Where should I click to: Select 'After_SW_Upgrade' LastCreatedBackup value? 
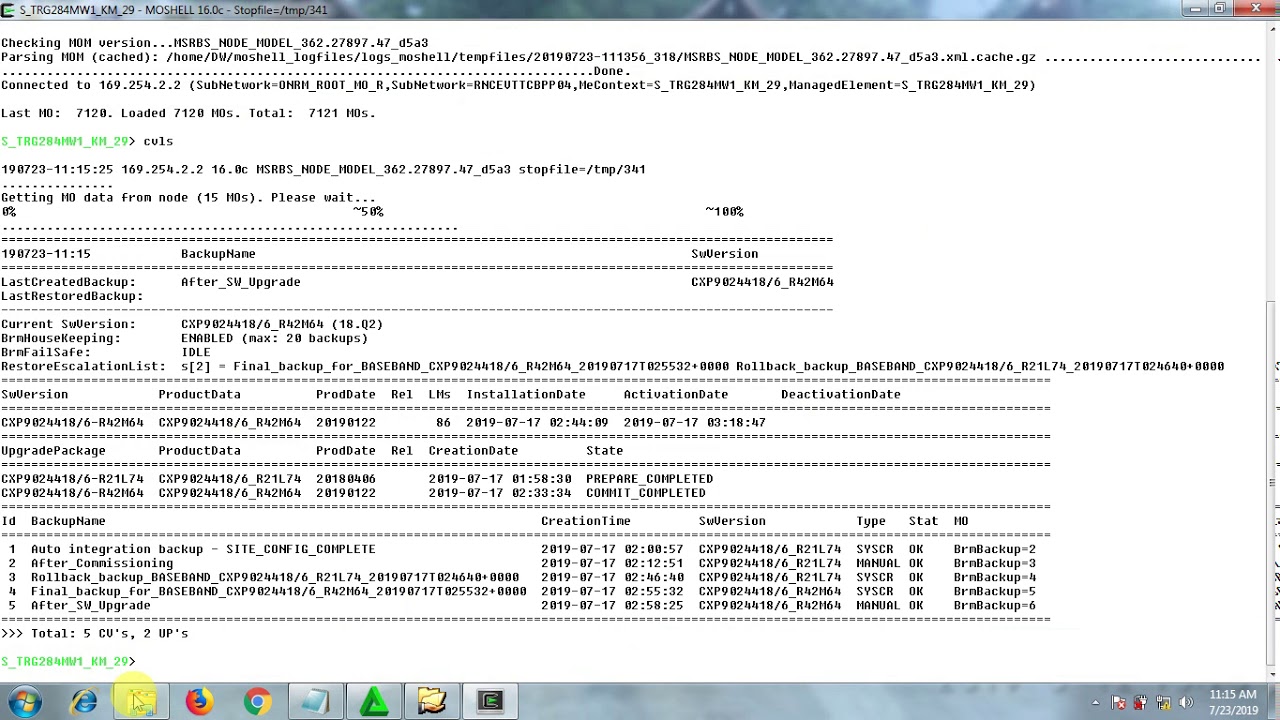240,282
